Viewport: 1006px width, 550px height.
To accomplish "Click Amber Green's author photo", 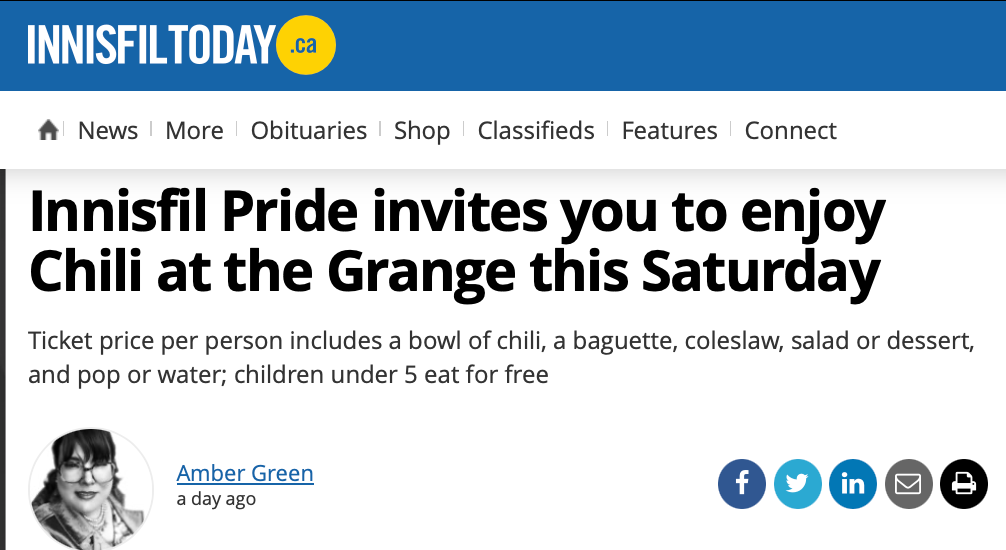I will coord(91,490).
